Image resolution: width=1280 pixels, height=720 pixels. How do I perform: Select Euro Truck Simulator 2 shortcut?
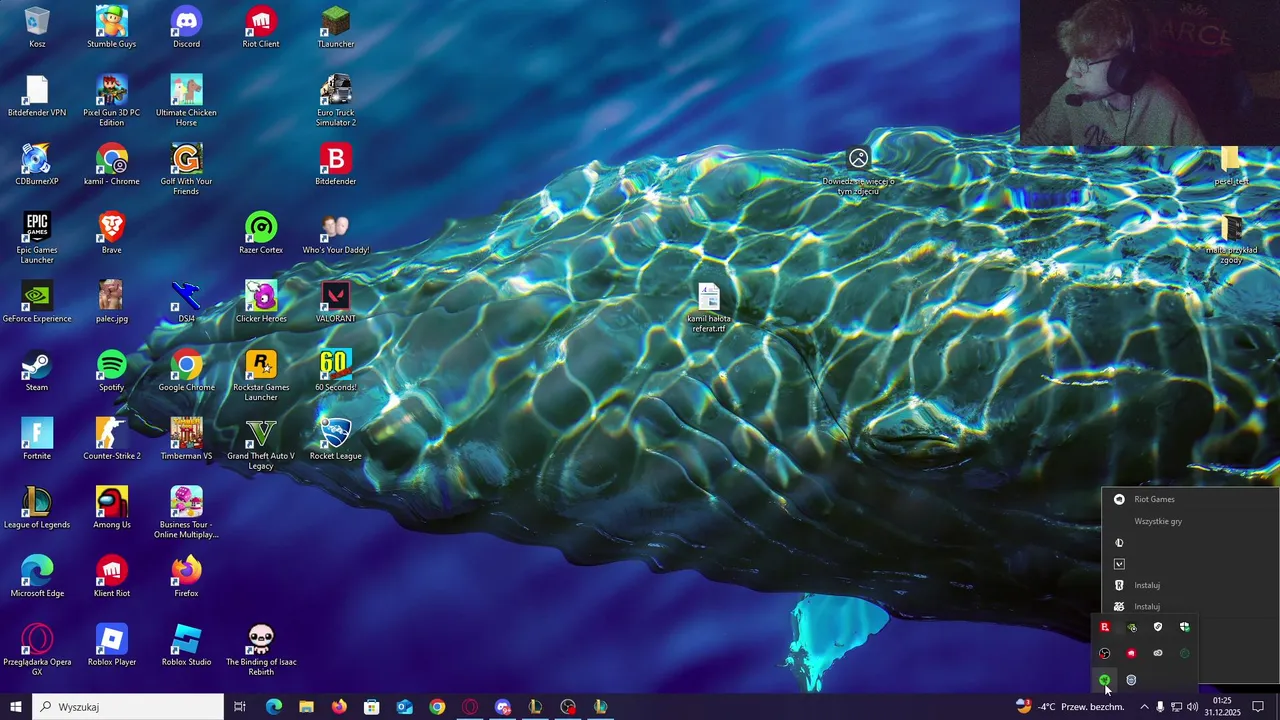(335, 101)
